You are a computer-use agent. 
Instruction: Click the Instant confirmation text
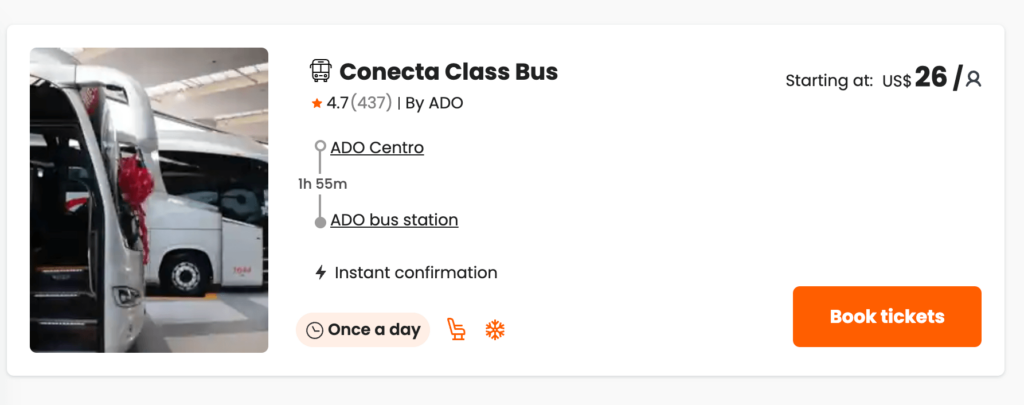(415, 272)
